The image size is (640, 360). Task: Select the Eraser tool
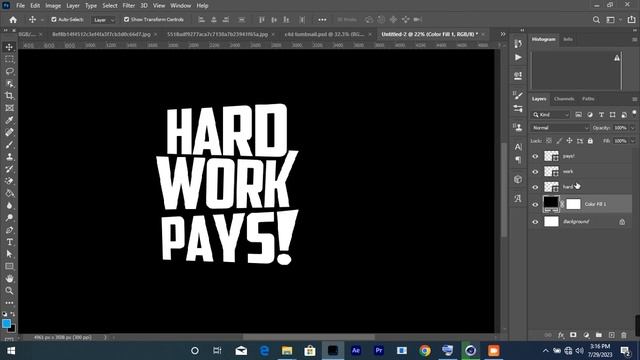tap(9, 181)
